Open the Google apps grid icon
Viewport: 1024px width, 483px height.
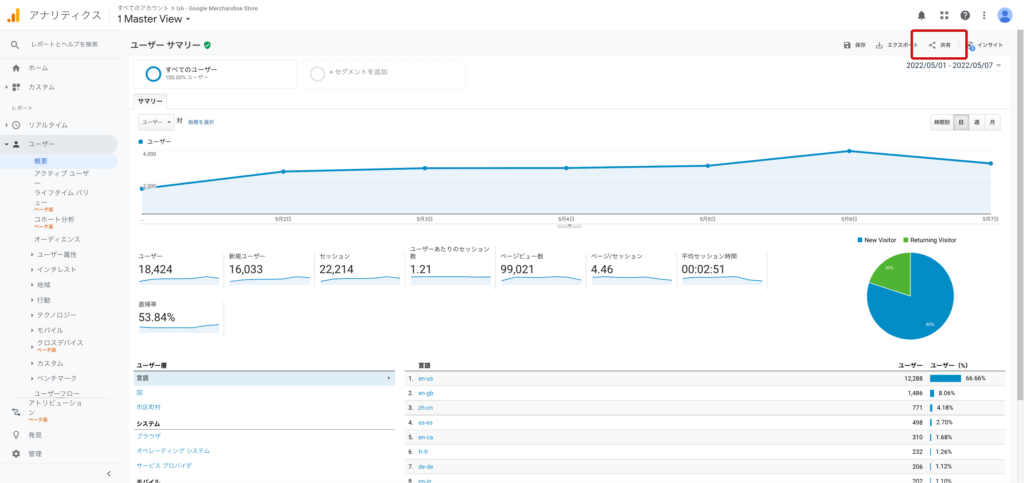pos(943,15)
